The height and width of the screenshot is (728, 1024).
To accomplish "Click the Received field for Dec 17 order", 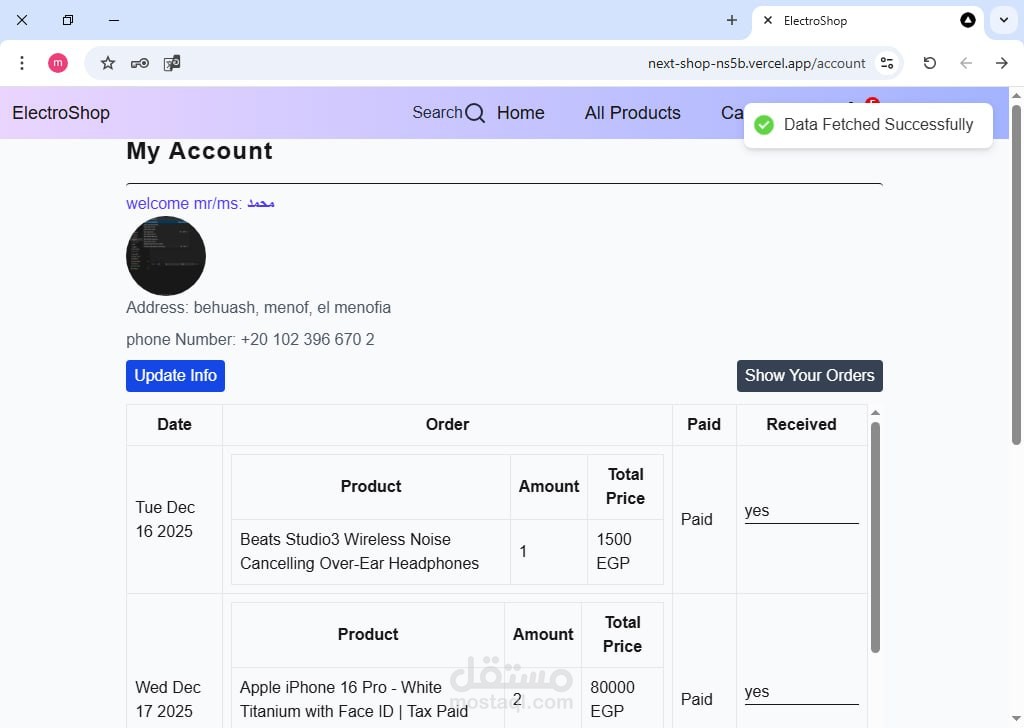I will click(801, 692).
